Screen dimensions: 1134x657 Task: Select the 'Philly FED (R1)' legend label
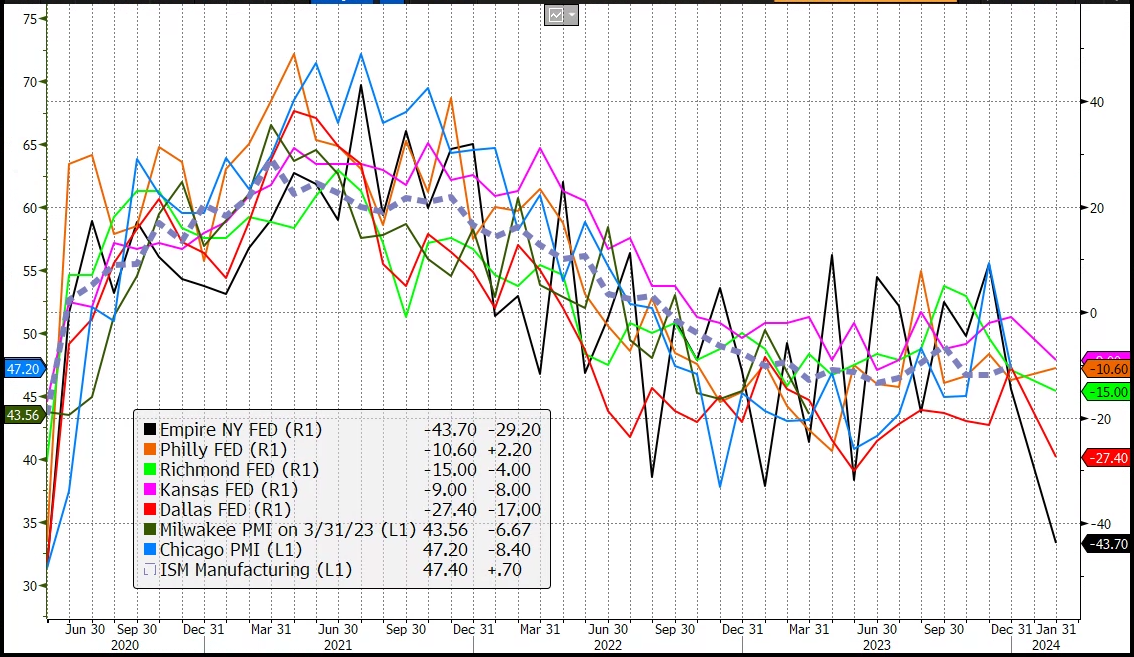[223, 449]
